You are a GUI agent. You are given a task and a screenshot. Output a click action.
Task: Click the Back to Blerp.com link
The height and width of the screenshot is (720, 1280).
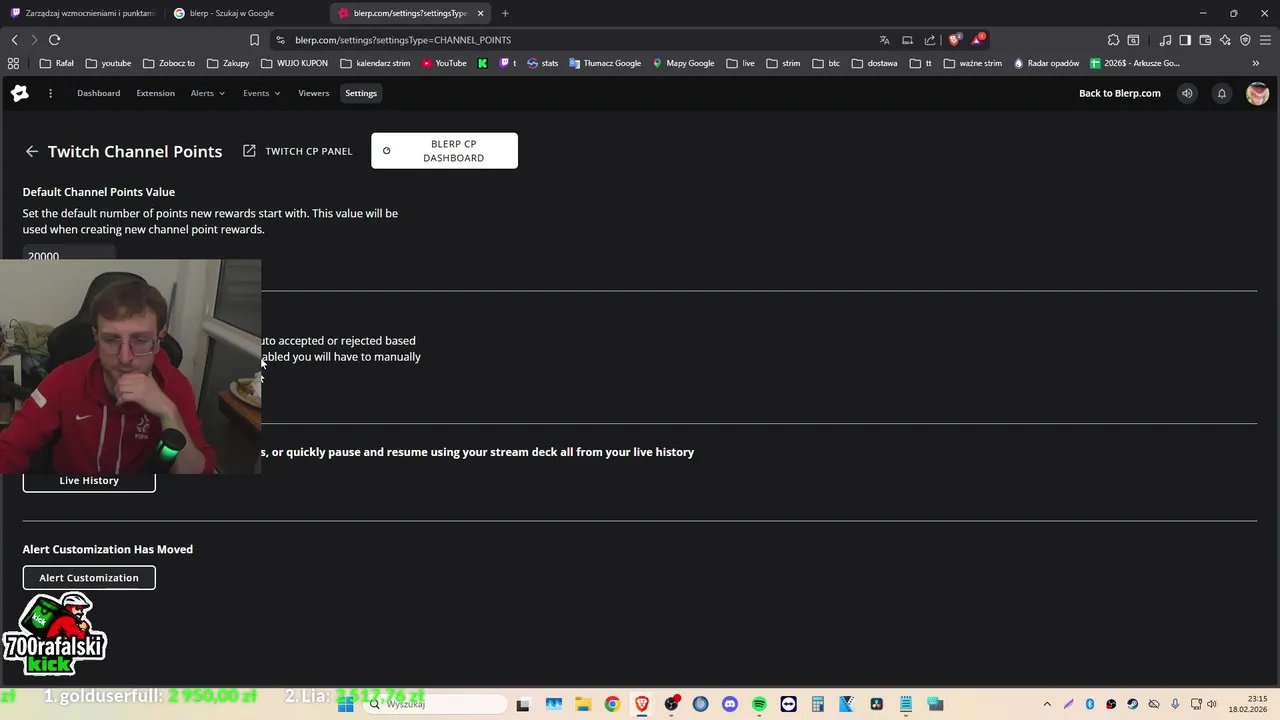tap(1120, 93)
